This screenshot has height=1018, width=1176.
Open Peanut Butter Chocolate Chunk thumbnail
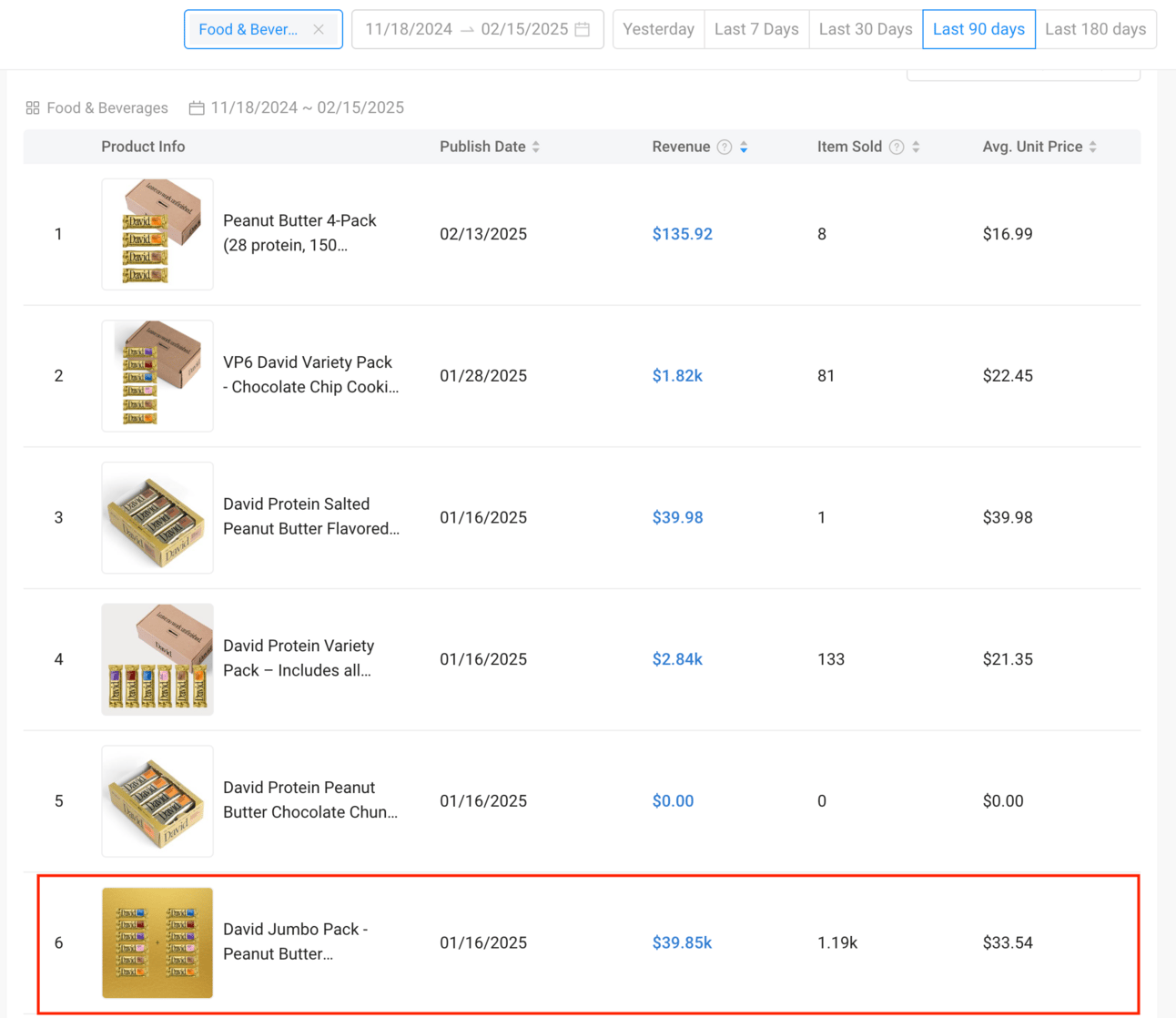point(157,801)
